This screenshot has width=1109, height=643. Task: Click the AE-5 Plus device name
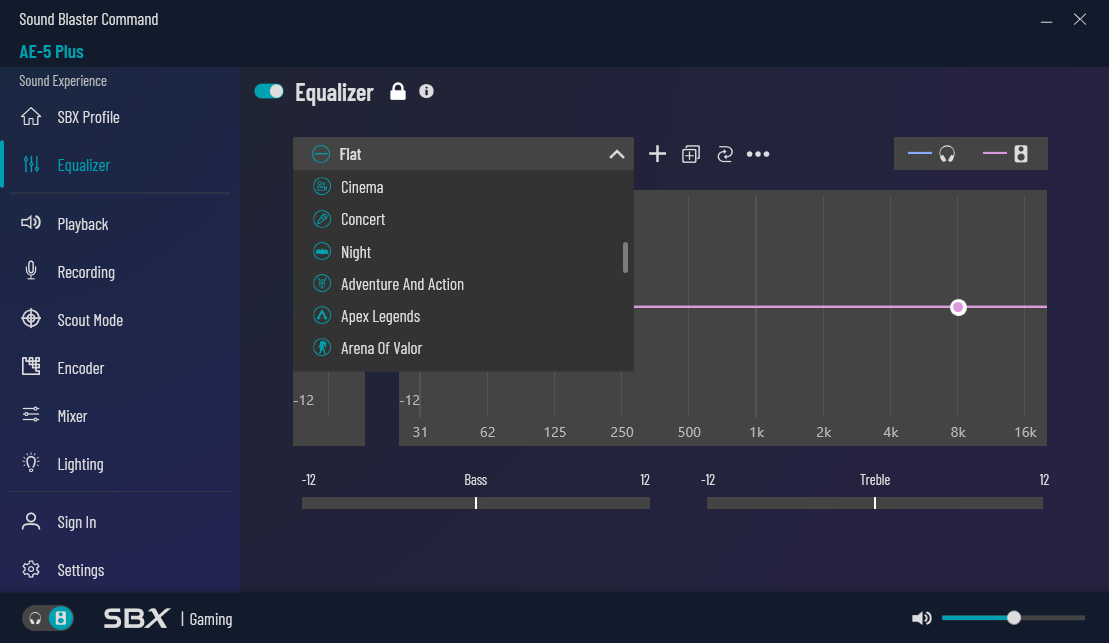(52, 51)
